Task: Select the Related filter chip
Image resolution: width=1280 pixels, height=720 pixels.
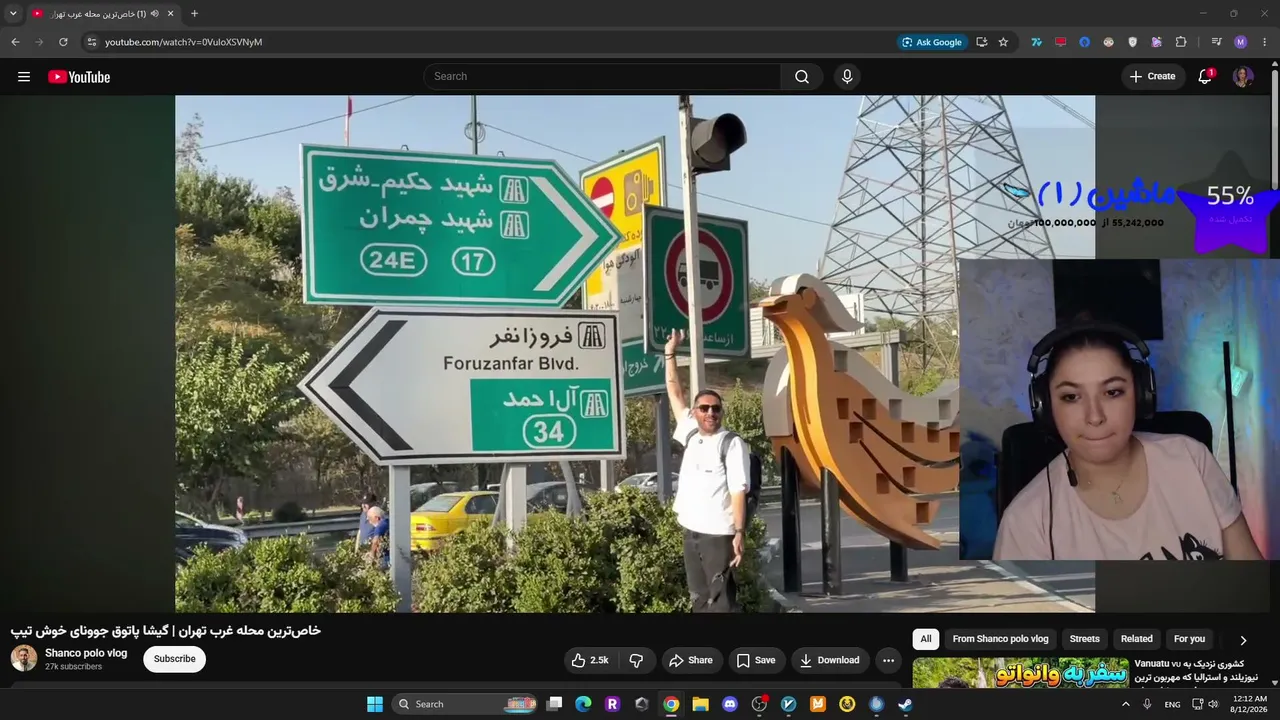Action: 1136,639
